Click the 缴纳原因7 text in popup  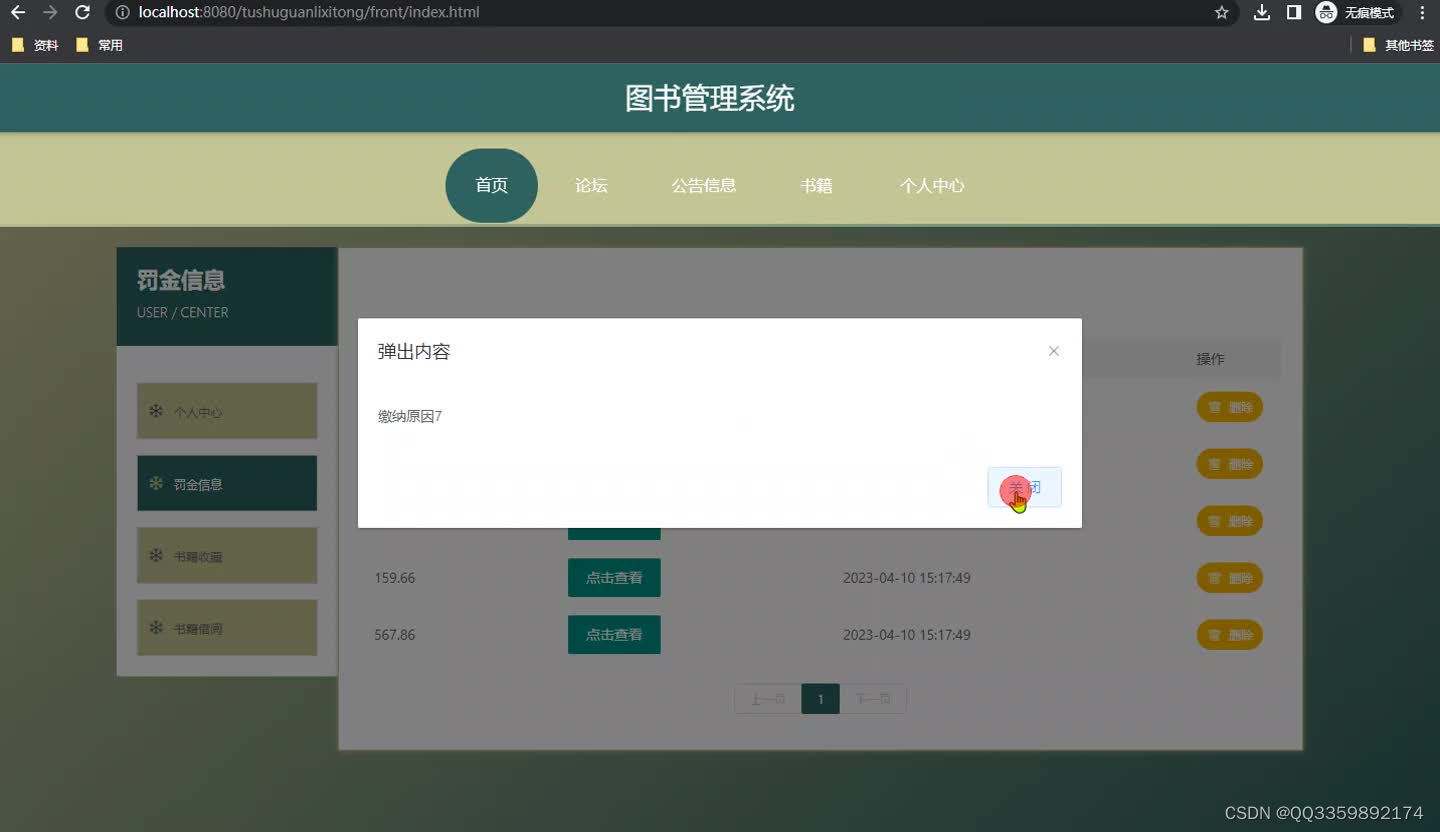pyautogui.click(x=410, y=416)
